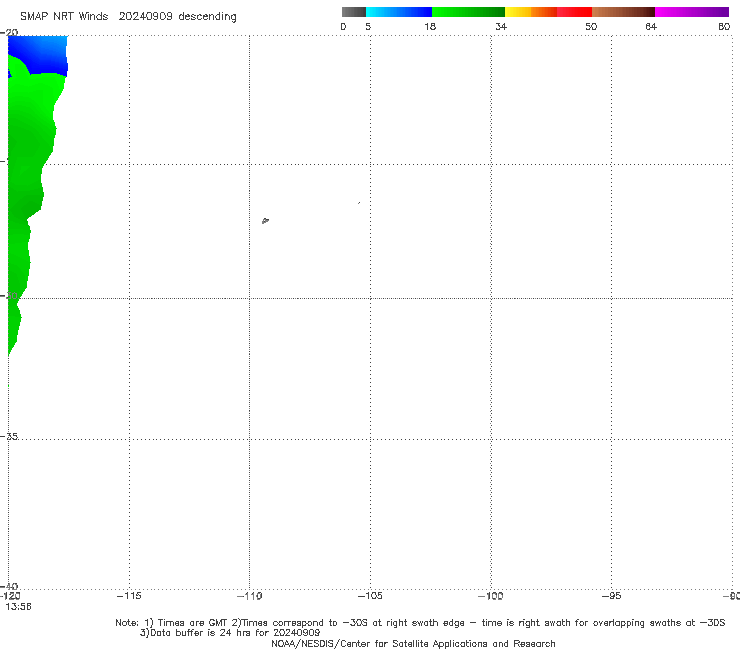
Task: Click the 'Note: 1) Times are GMT' line
Action: 420,623
